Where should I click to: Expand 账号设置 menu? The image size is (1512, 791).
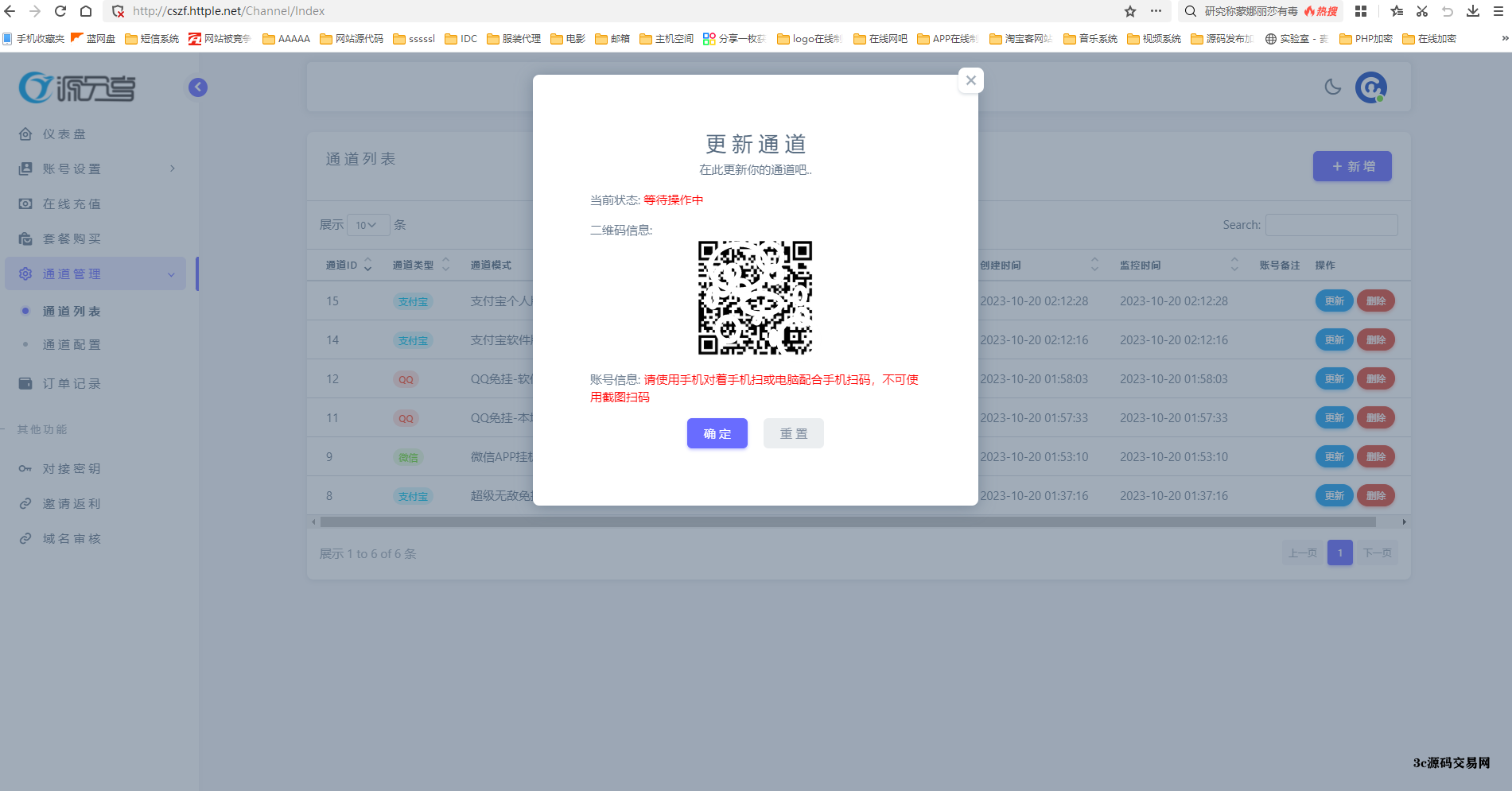pos(95,169)
